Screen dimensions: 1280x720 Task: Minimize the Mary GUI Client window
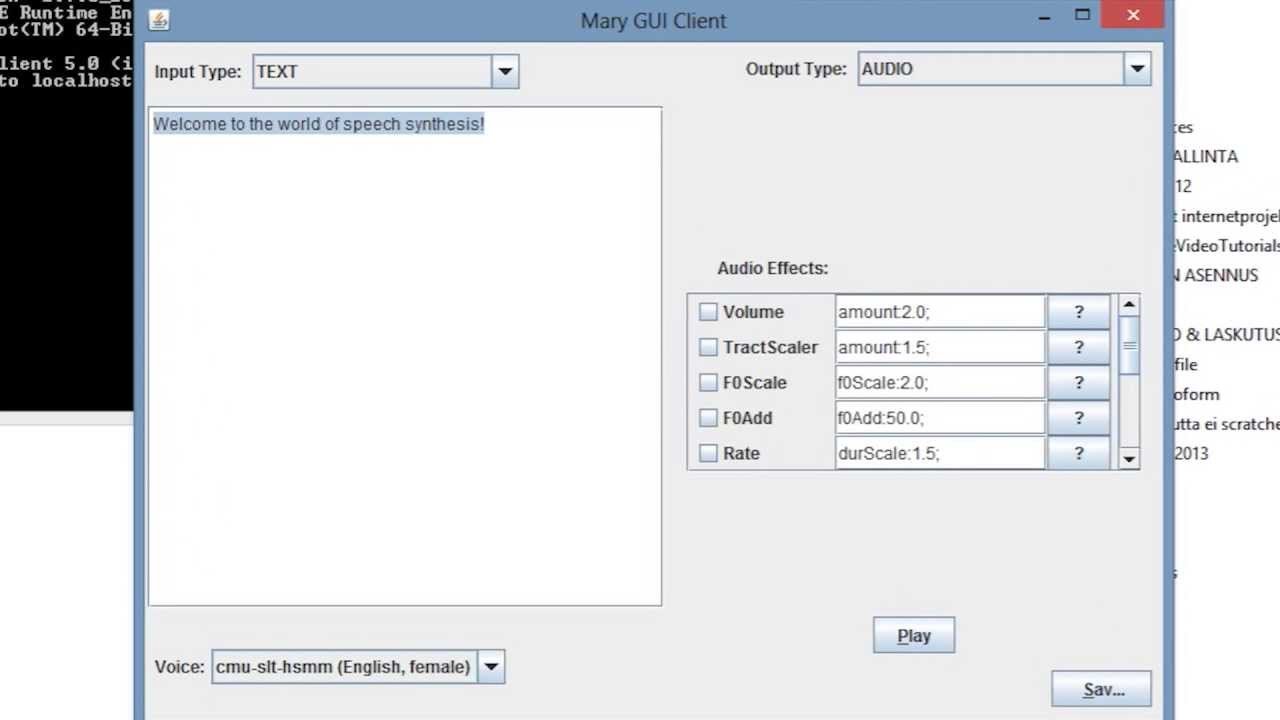pyautogui.click(x=1044, y=17)
